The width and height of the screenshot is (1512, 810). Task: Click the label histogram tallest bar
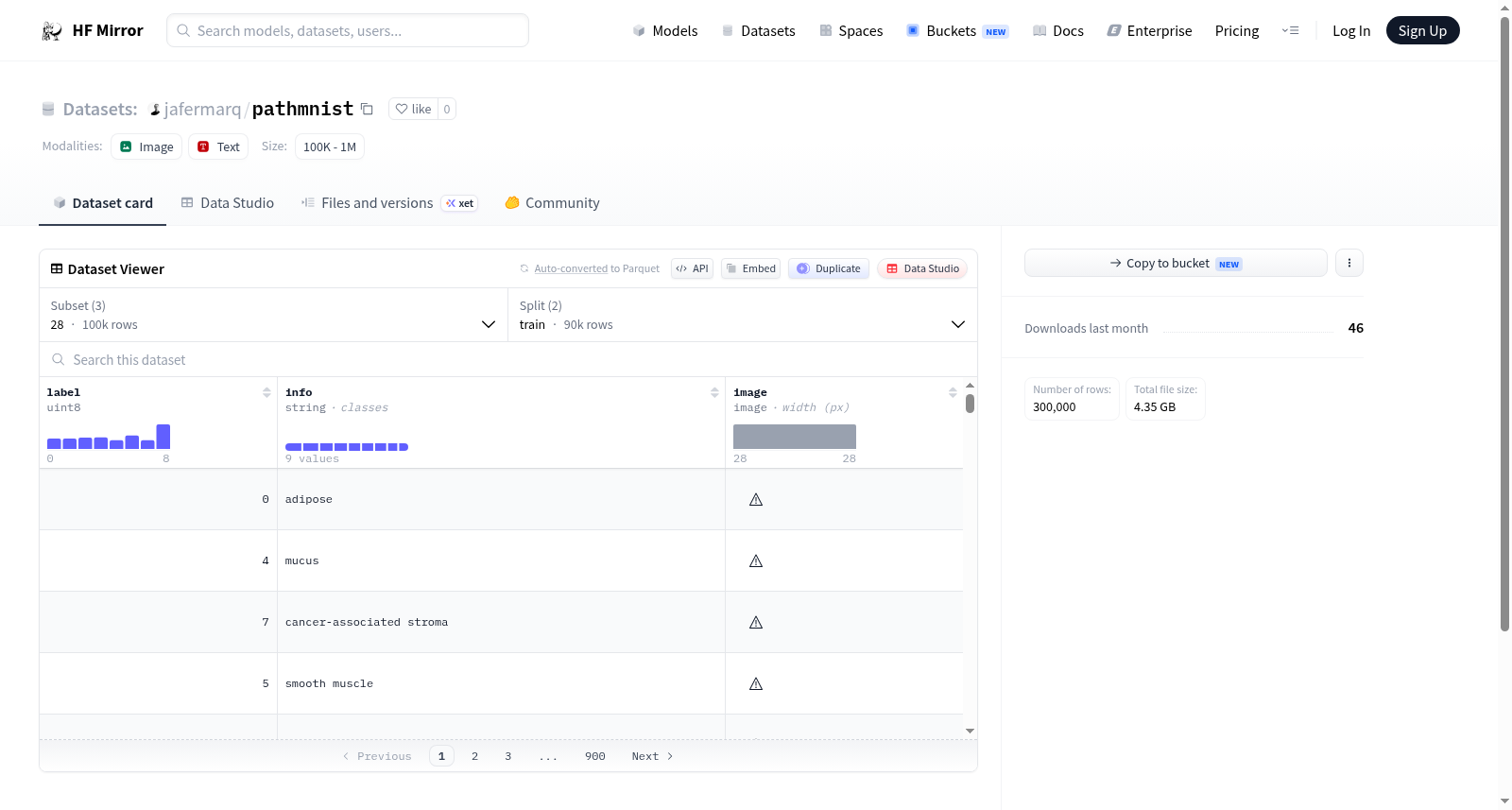163,437
